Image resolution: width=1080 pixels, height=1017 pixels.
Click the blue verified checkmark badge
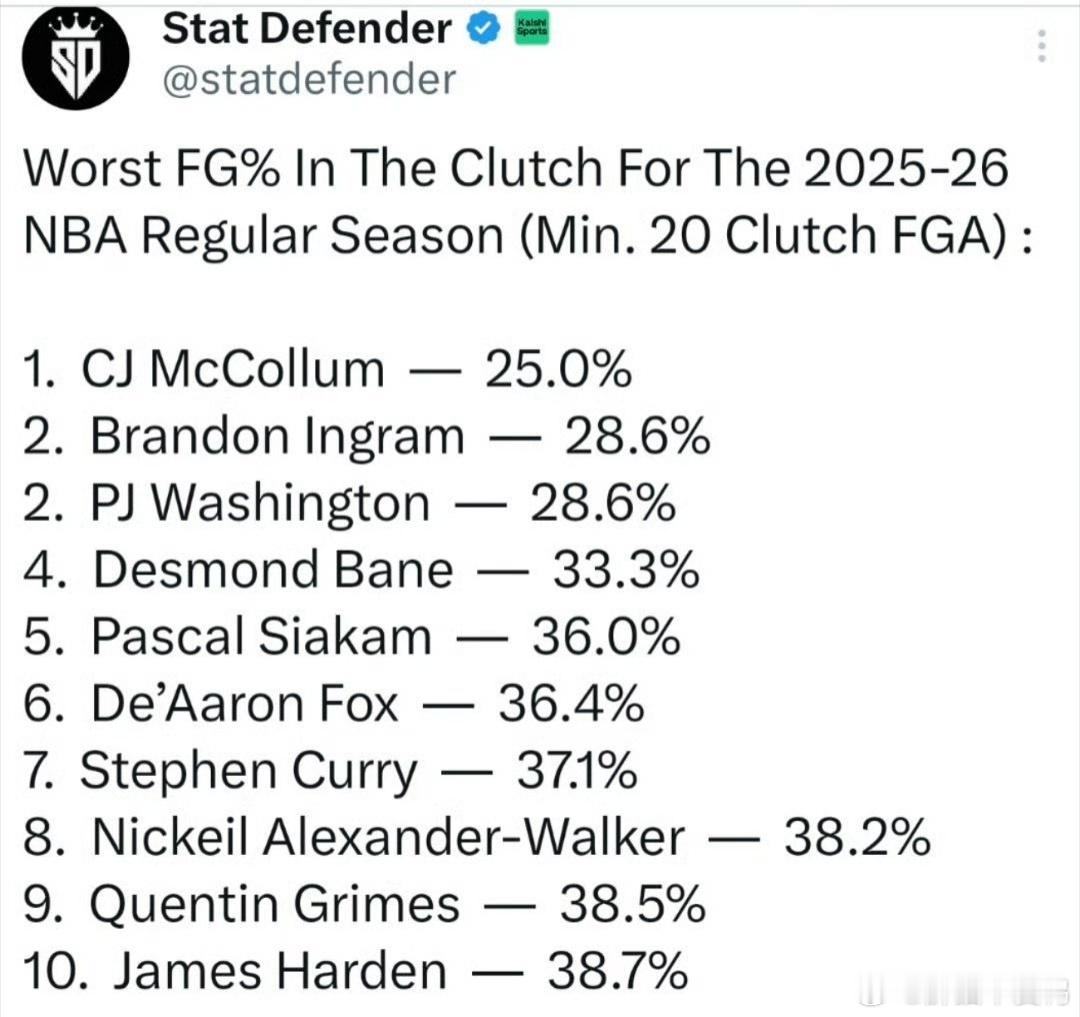coord(485,30)
